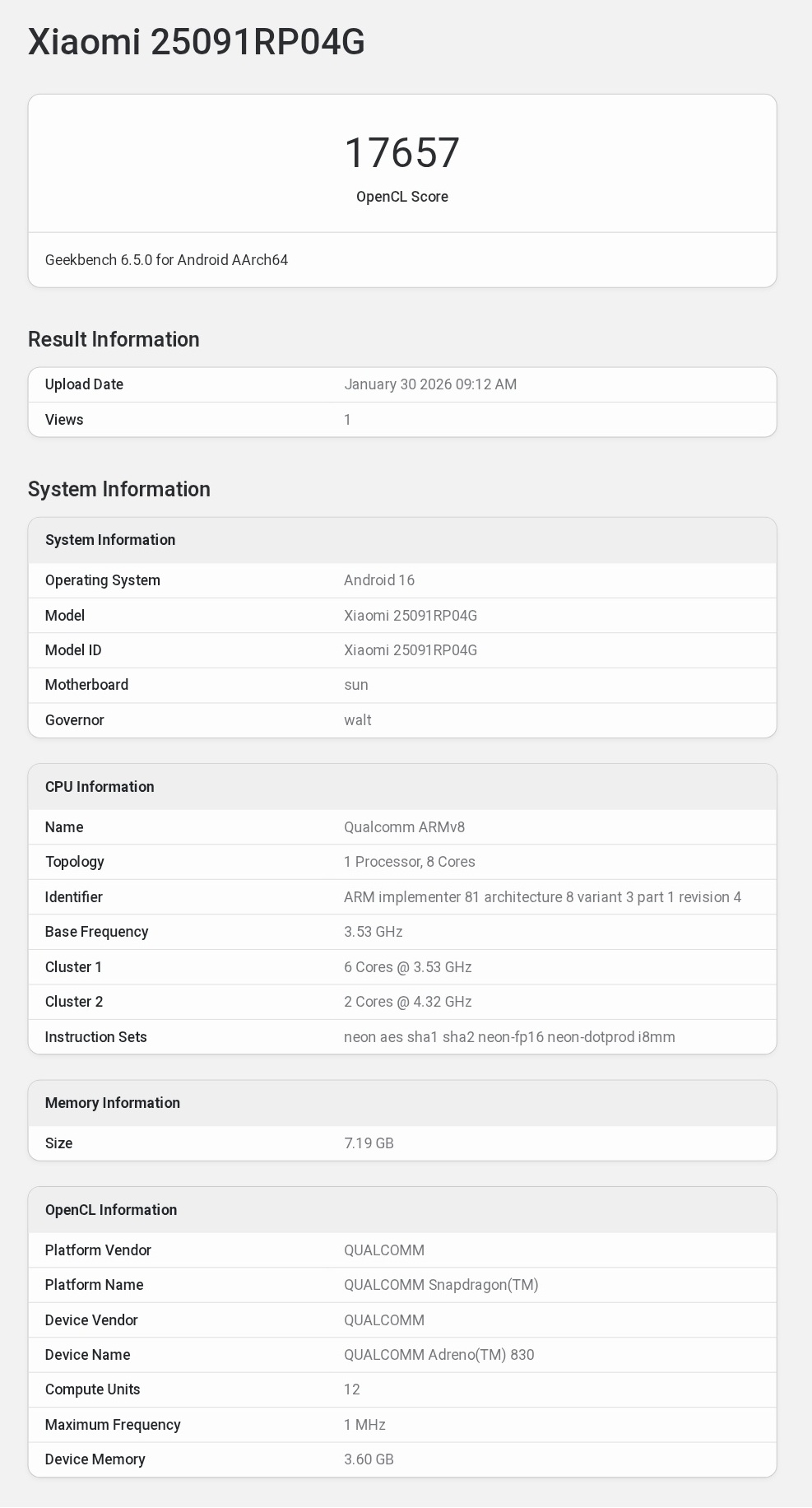Select the Platform Vendor value QUALCOMM
This screenshot has width=812, height=1508.
point(384,1250)
